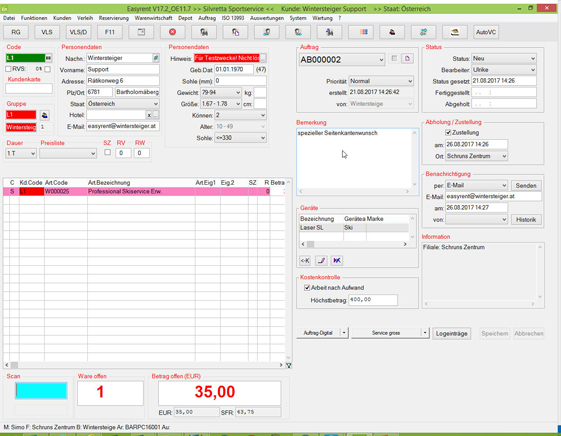Screen dimensions: 561x436
Task: Toggle the Zustellung checkbox
Action: pos(448,133)
